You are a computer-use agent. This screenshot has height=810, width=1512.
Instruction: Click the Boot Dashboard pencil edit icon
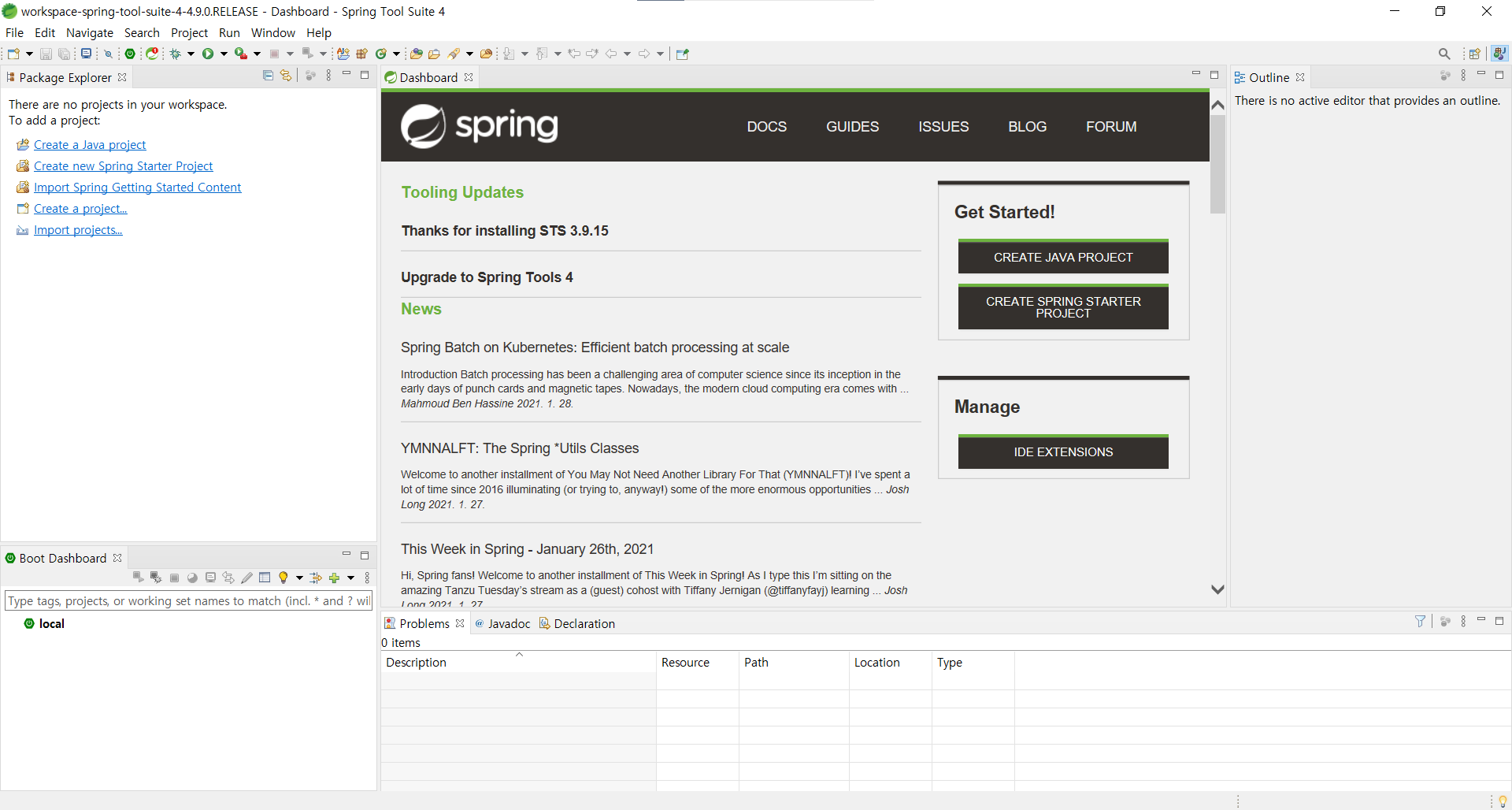tap(246, 578)
